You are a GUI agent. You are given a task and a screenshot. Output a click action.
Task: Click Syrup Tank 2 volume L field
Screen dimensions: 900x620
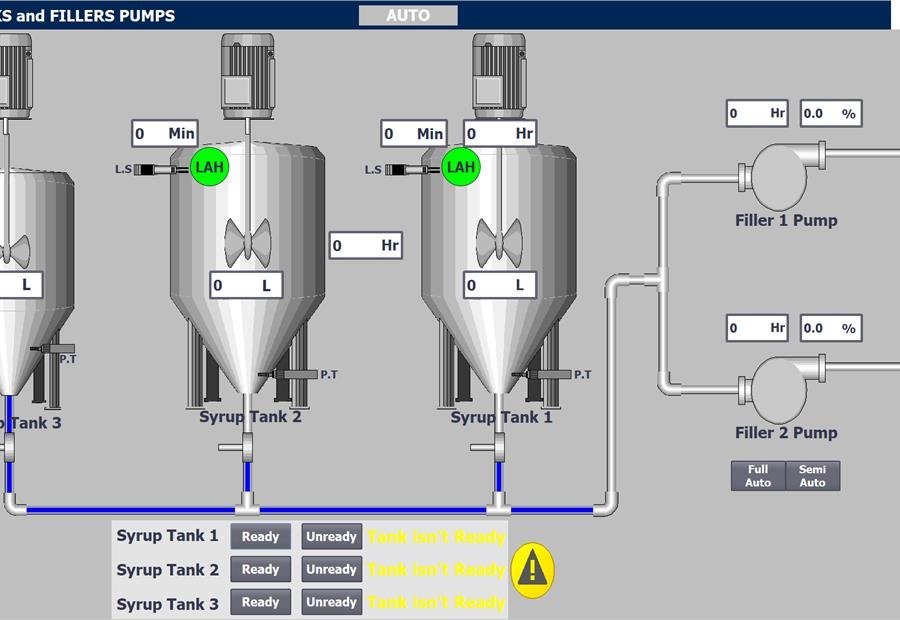[246, 285]
